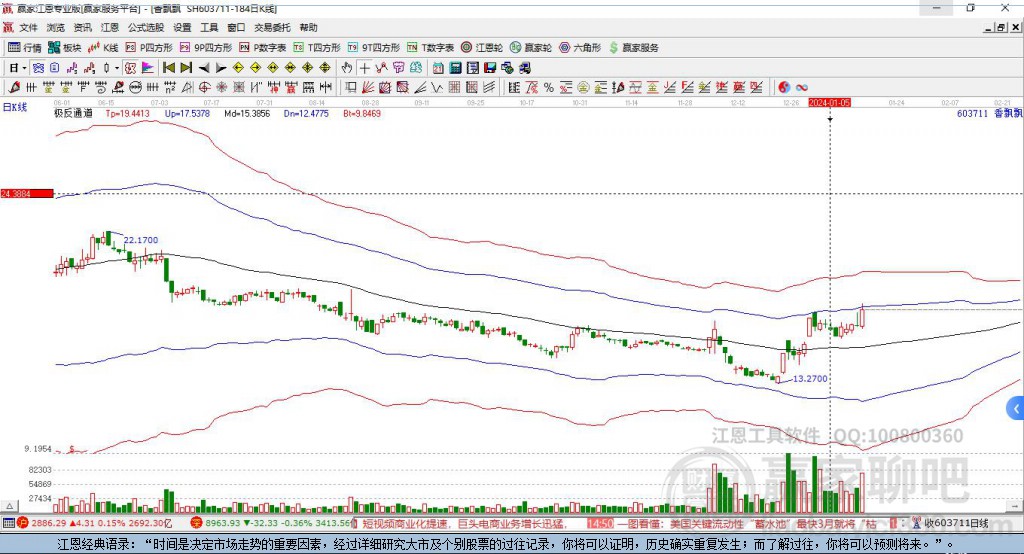Open the 9T四方形 tool
The width and height of the screenshot is (1024, 554).
(x=374, y=48)
